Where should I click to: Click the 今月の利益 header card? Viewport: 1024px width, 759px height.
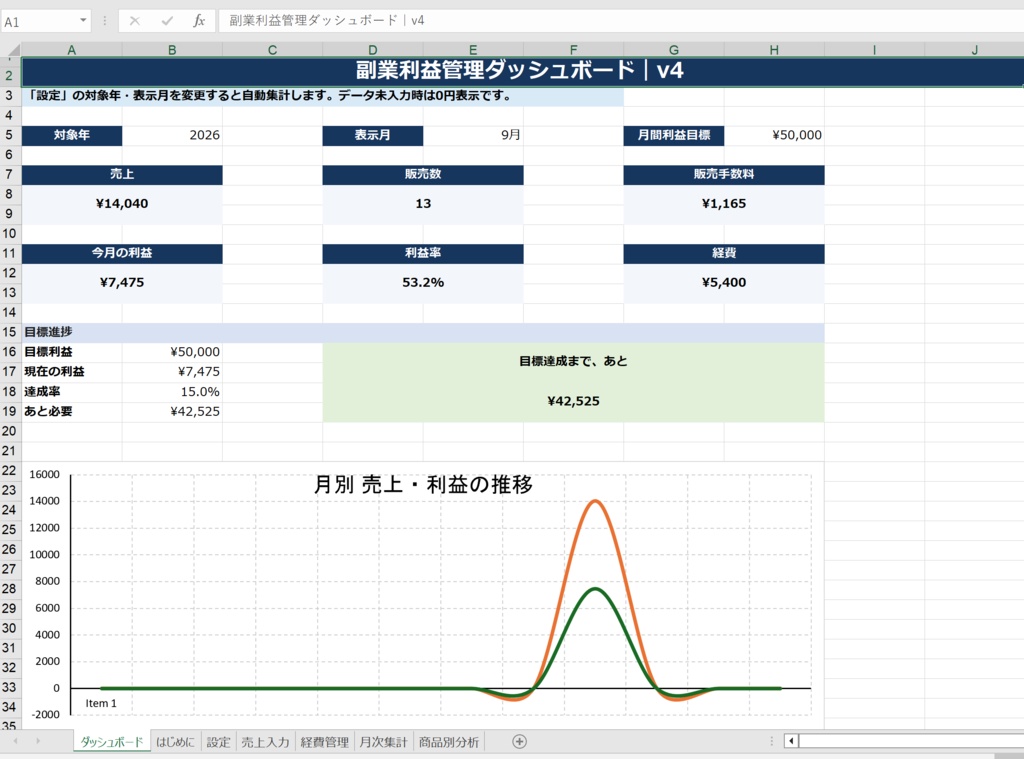pos(122,253)
